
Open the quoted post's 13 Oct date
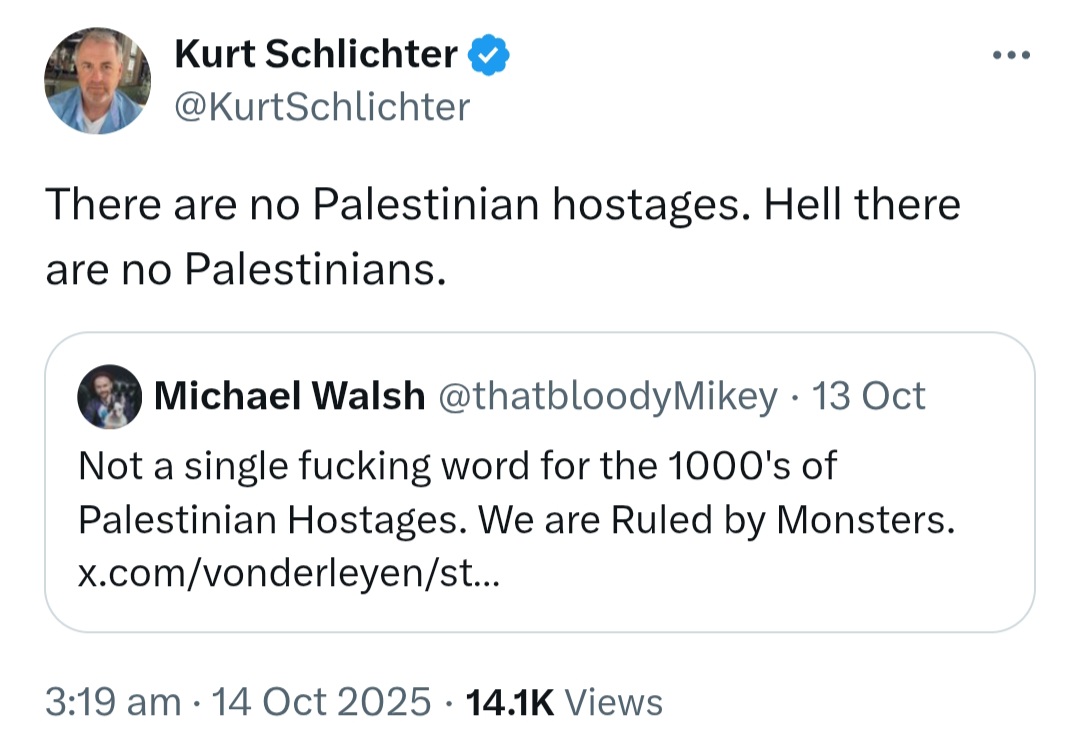[x=868, y=397]
